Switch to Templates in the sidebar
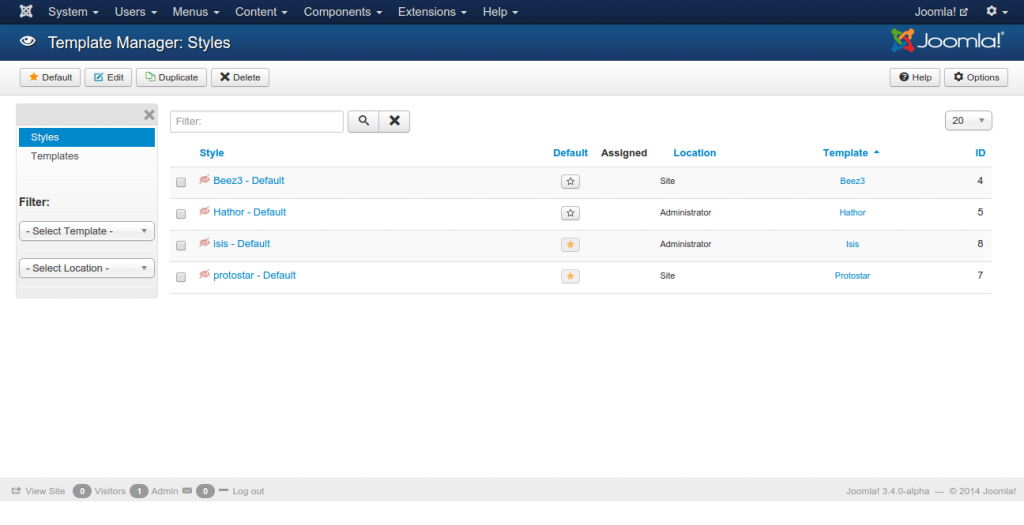Image resolution: width=1024 pixels, height=525 pixels. tap(55, 156)
